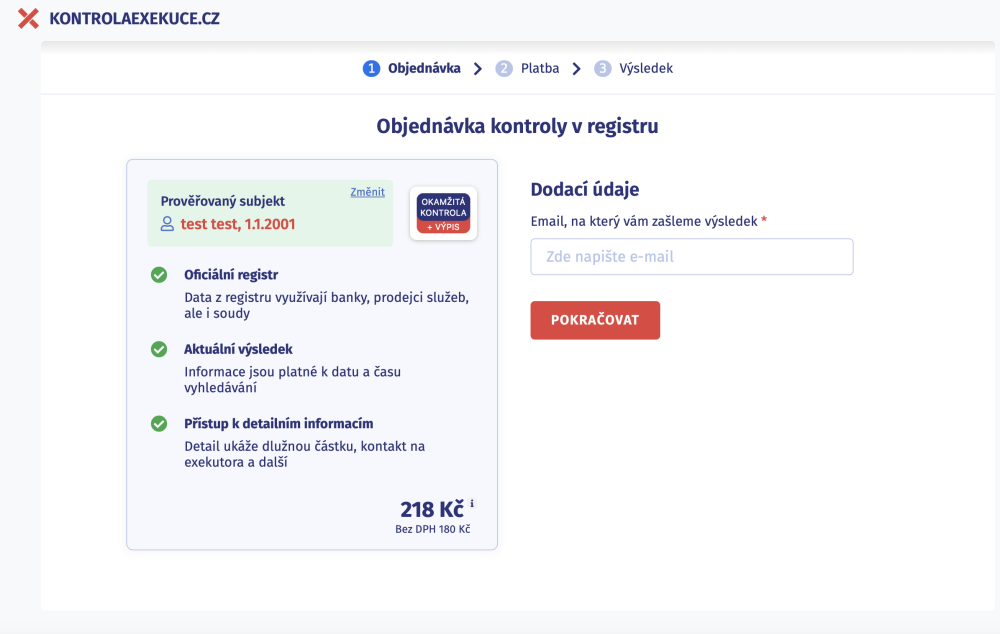1000x634 pixels.
Task: Go to the Výsledek step
Action: pyautogui.click(x=646, y=69)
